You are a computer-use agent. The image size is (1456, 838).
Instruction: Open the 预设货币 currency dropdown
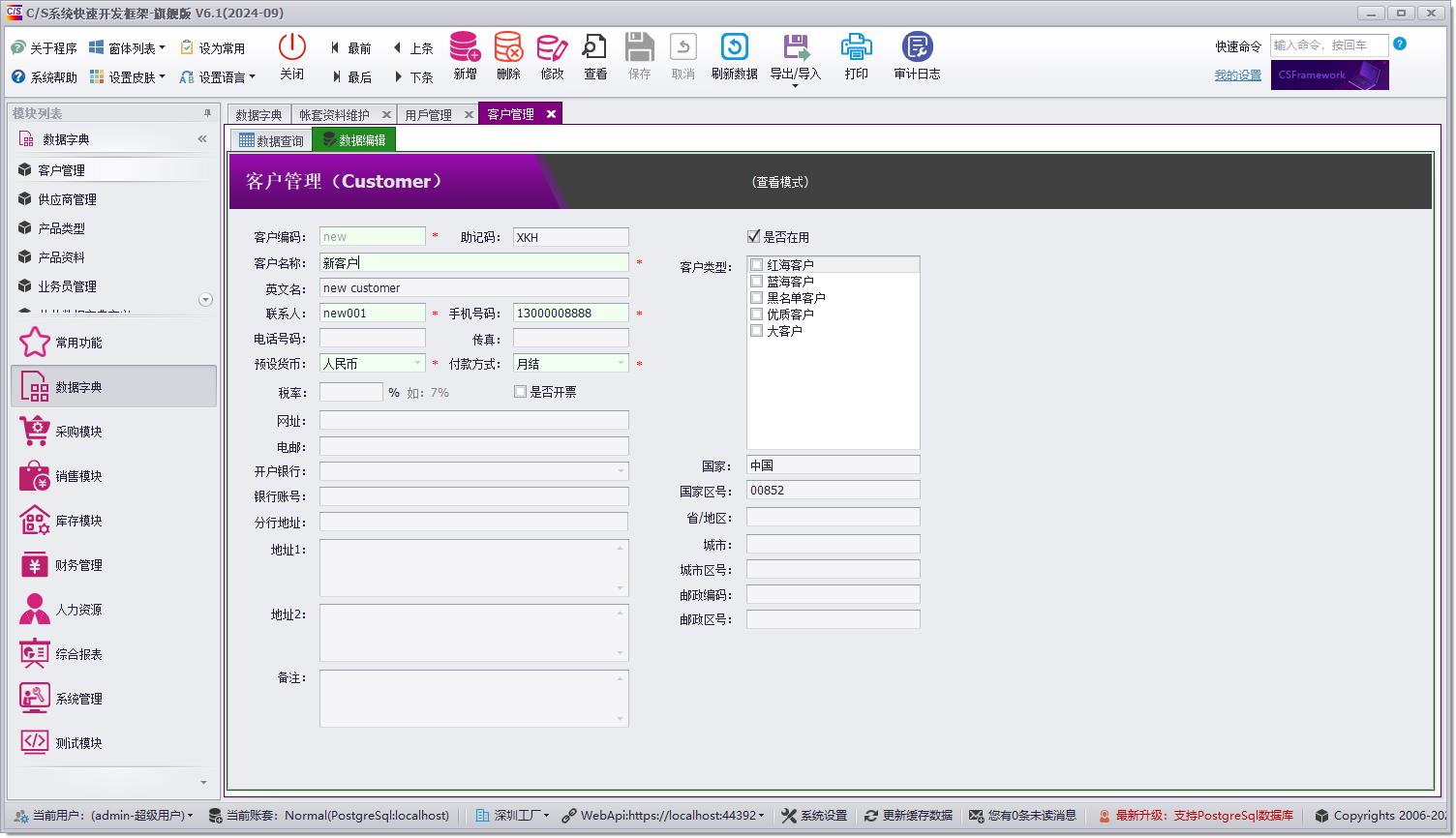[x=418, y=363]
